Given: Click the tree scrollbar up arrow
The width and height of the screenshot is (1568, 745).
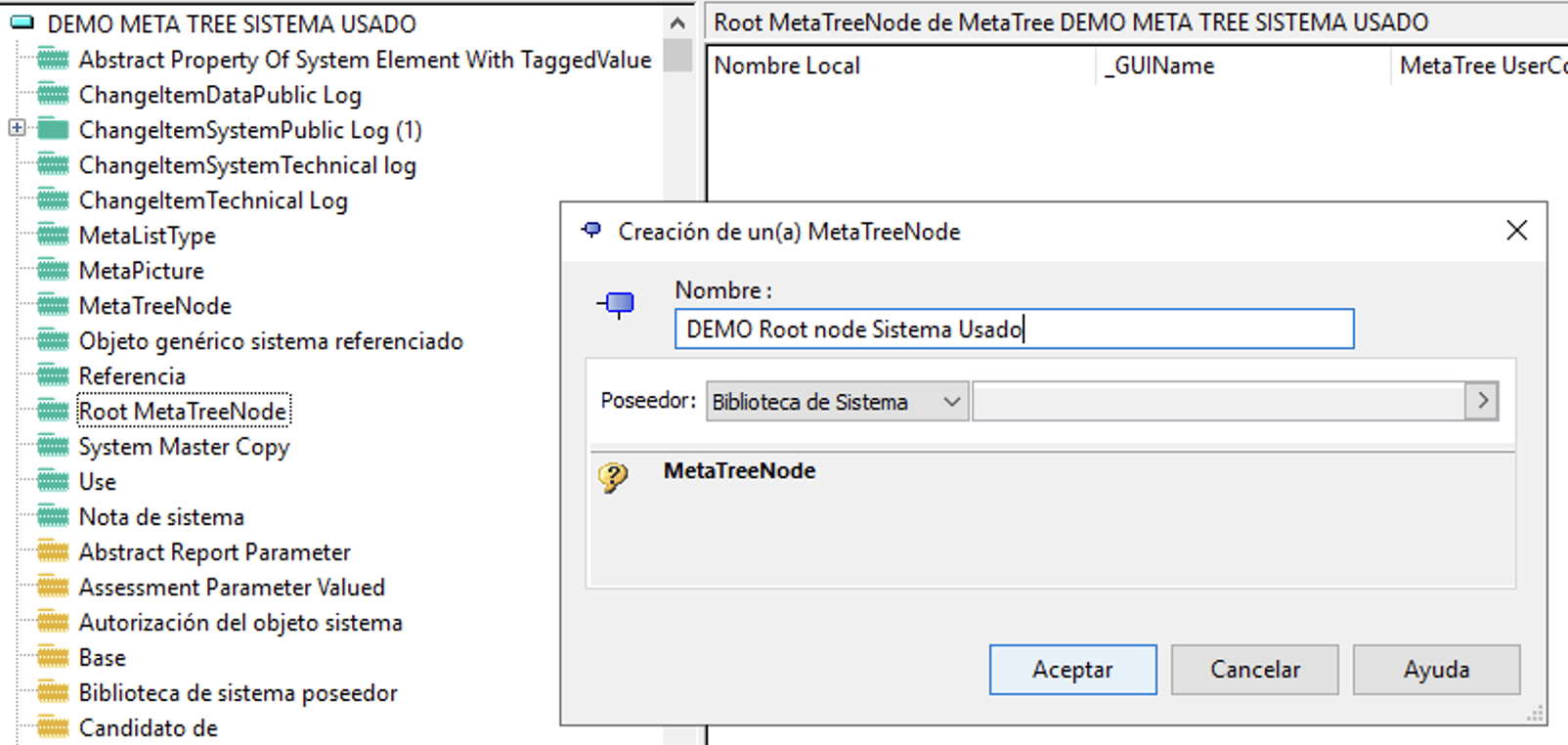Looking at the screenshot, I should (x=677, y=22).
